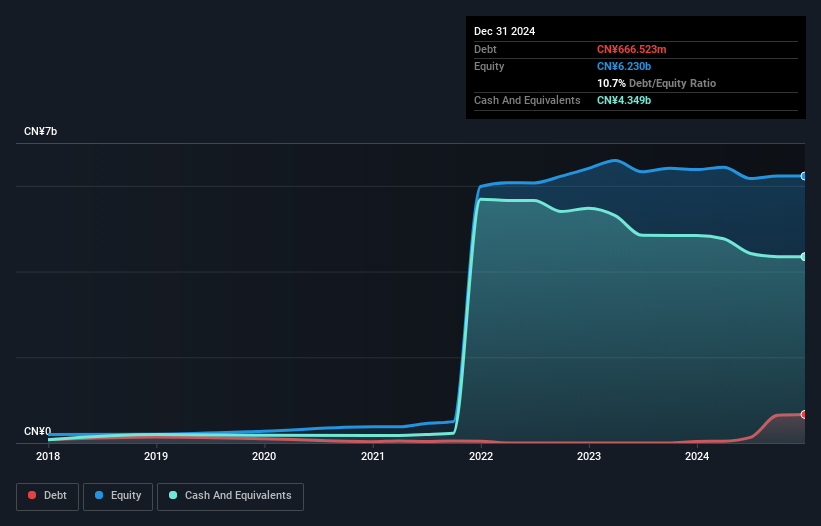Click the 10.7% Debt/Equity Ratio text
The height and width of the screenshot is (526, 821).
click(x=656, y=83)
